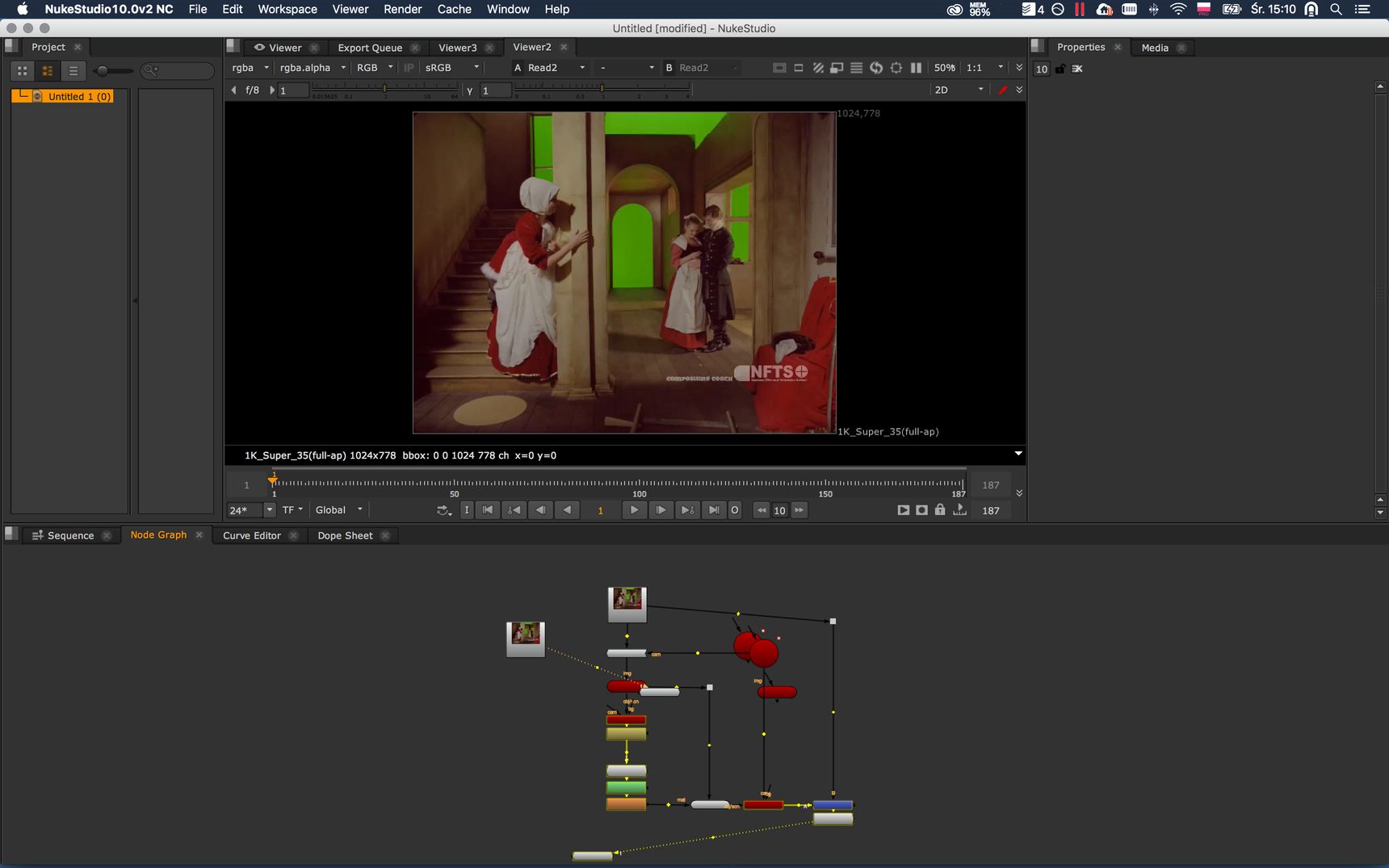Toggle the region of interest icon
This screenshot has width=1389, height=868.
pos(799,68)
